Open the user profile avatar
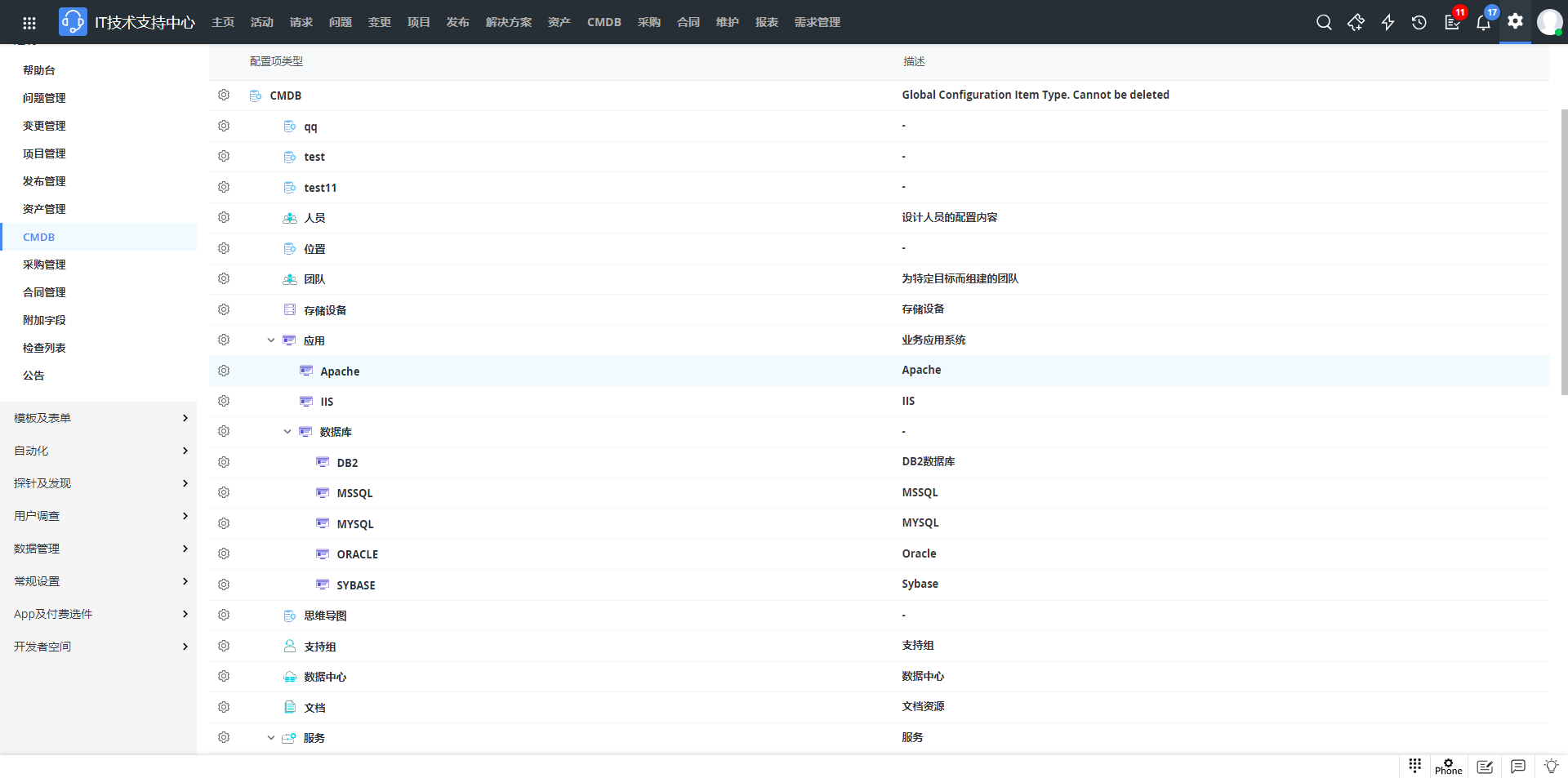The height and width of the screenshot is (778, 1568). 1549,22
